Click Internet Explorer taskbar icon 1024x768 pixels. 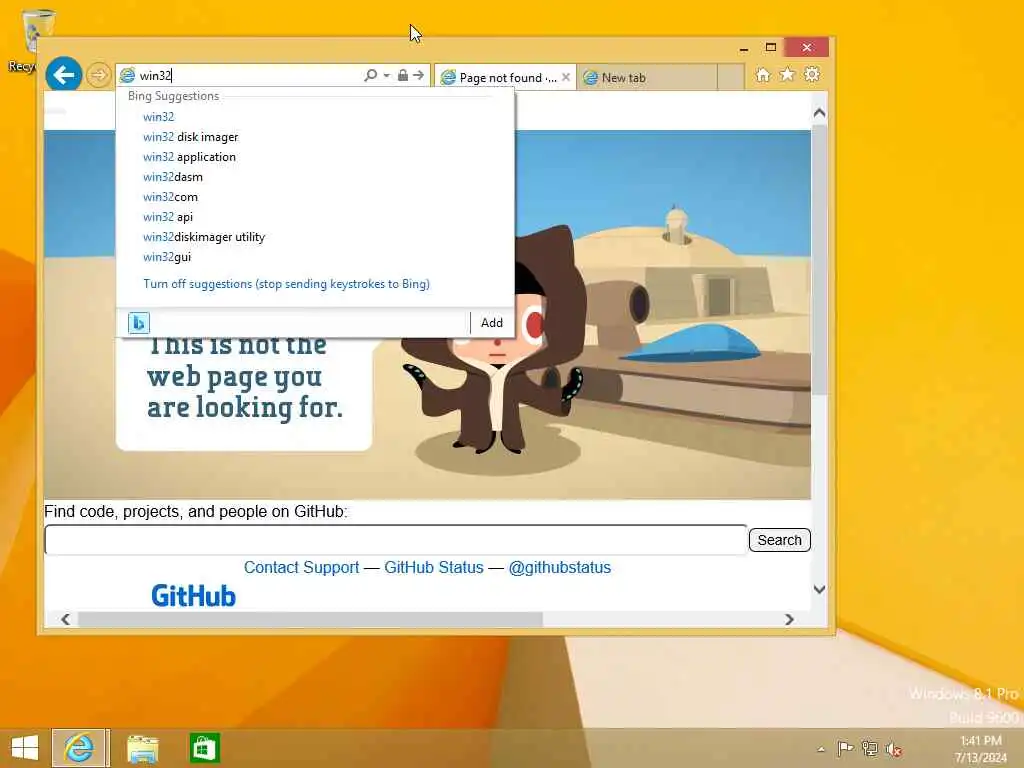point(79,748)
